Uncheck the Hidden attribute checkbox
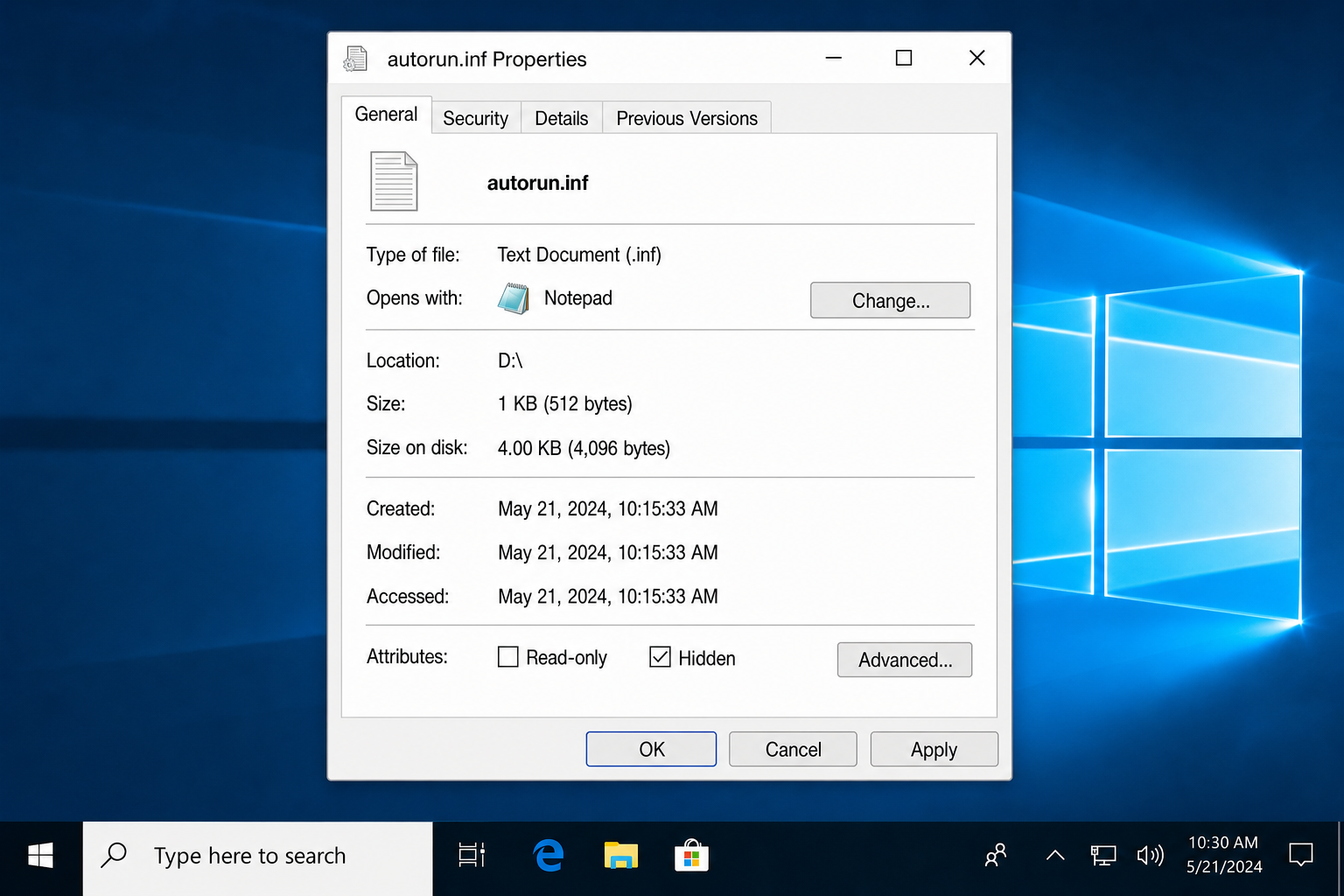 pyautogui.click(x=660, y=657)
